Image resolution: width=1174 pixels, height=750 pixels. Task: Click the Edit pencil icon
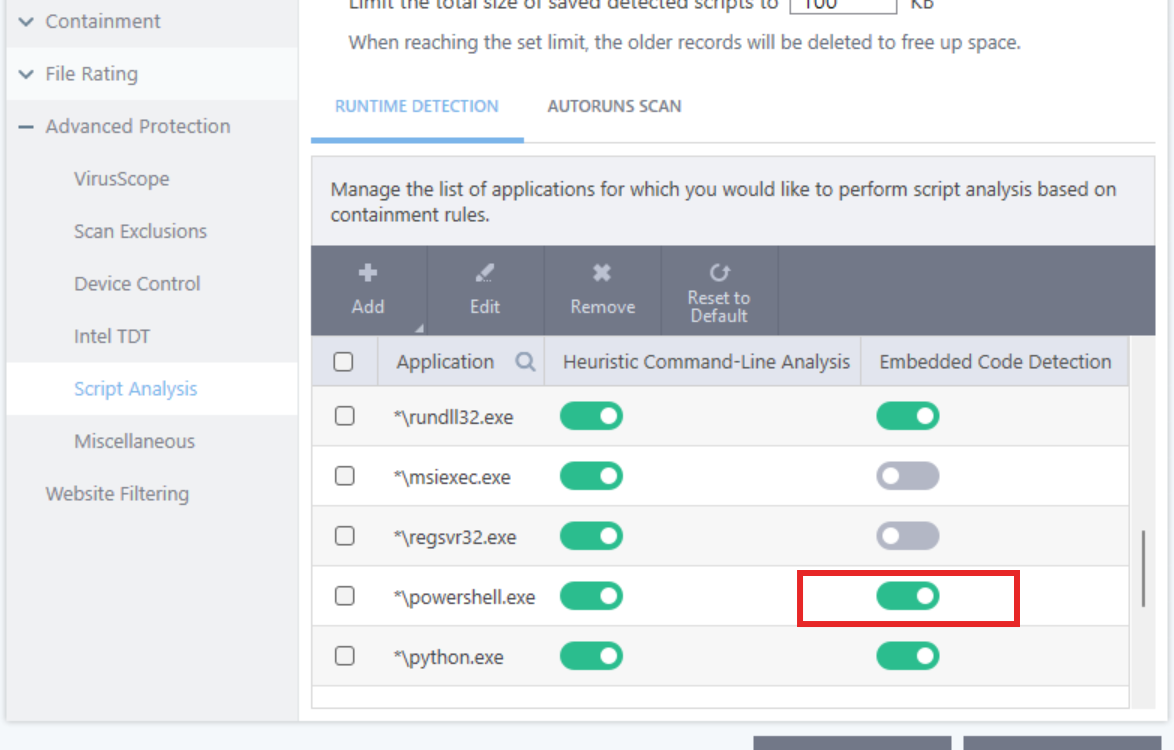tap(485, 273)
